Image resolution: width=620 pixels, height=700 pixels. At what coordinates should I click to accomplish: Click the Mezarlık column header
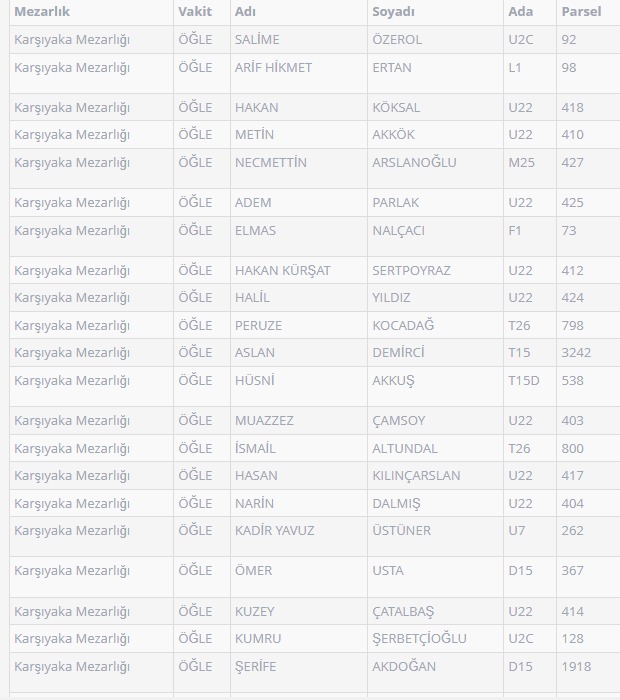click(42, 12)
